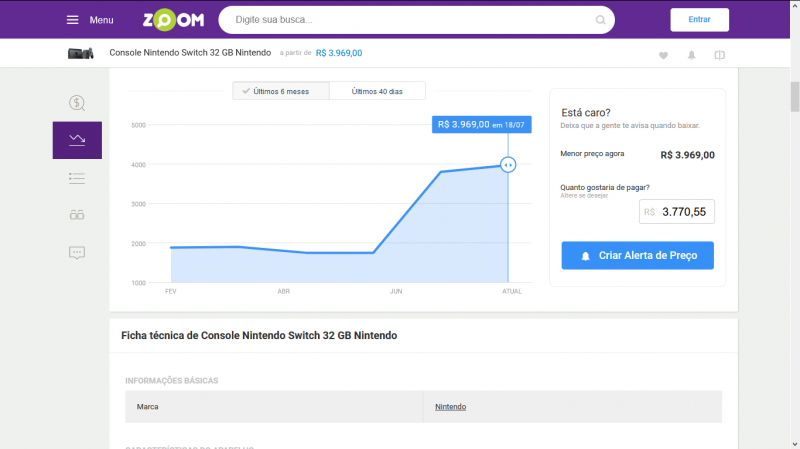Click the ATUAL axis label

click(512, 291)
